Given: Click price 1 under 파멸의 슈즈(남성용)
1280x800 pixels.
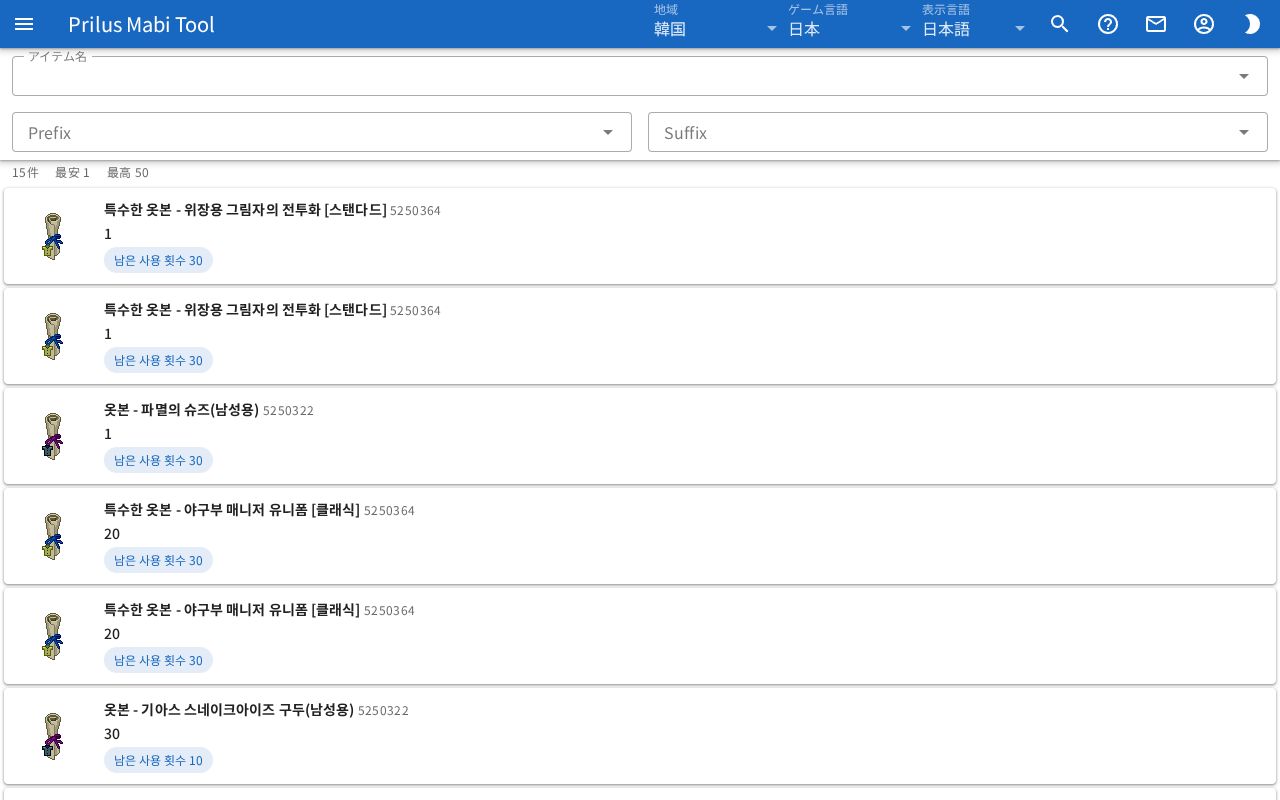Looking at the screenshot, I should tap(108, 434).
